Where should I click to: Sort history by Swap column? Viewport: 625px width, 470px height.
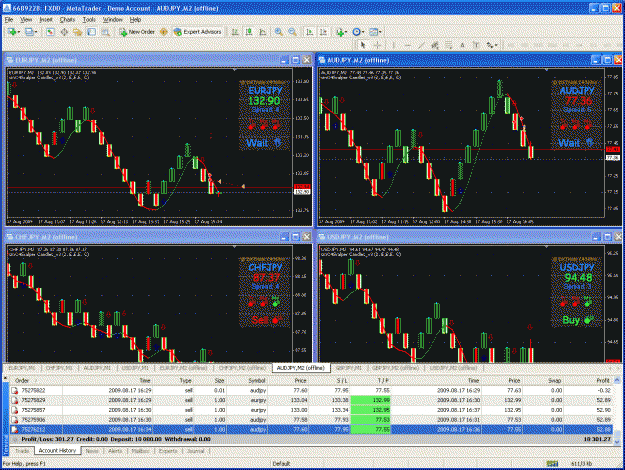pos(543,381)
